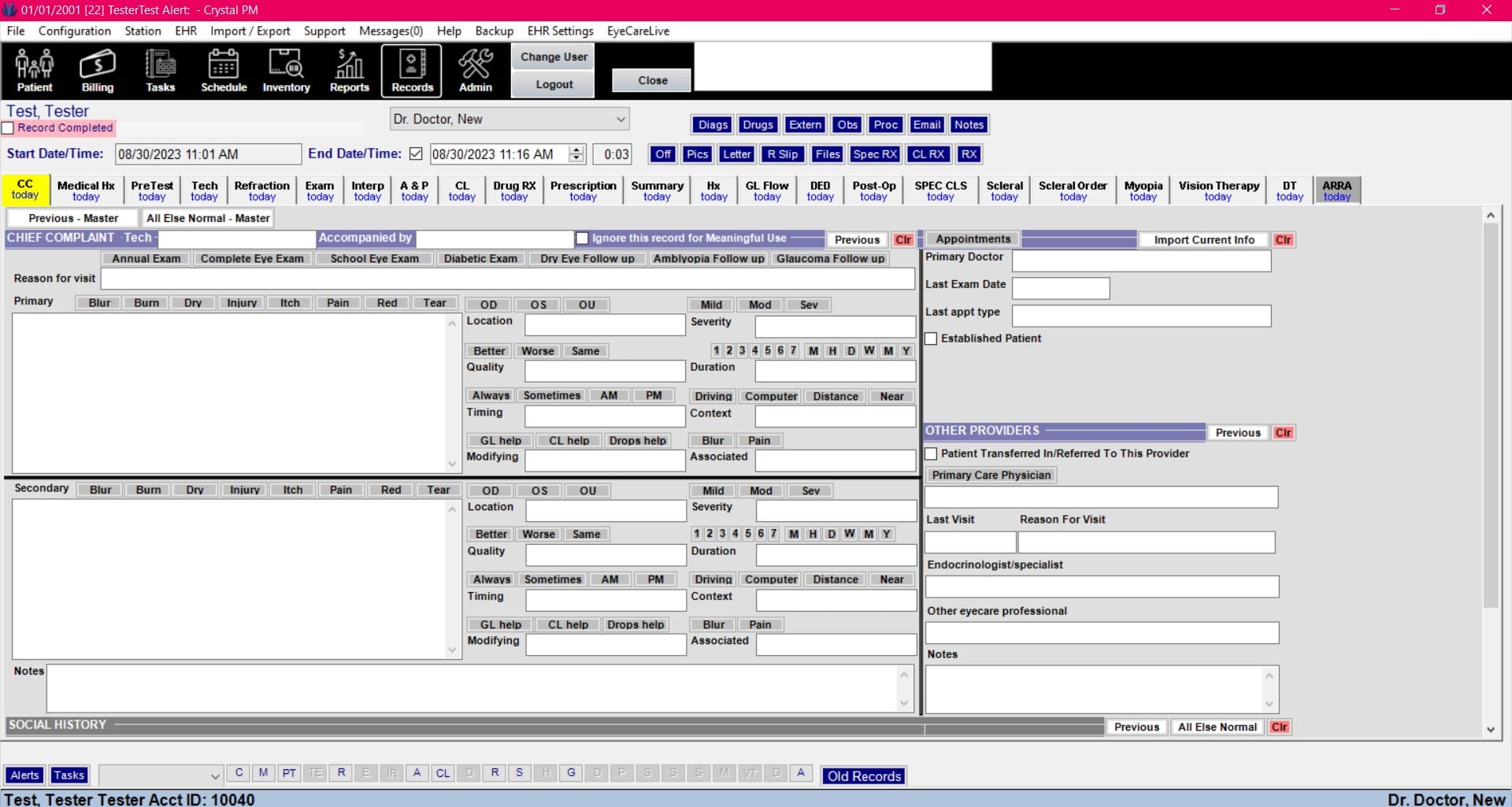Open the Schedule module icon
This screenshot has height=807, width=1512.
[224, 71]
